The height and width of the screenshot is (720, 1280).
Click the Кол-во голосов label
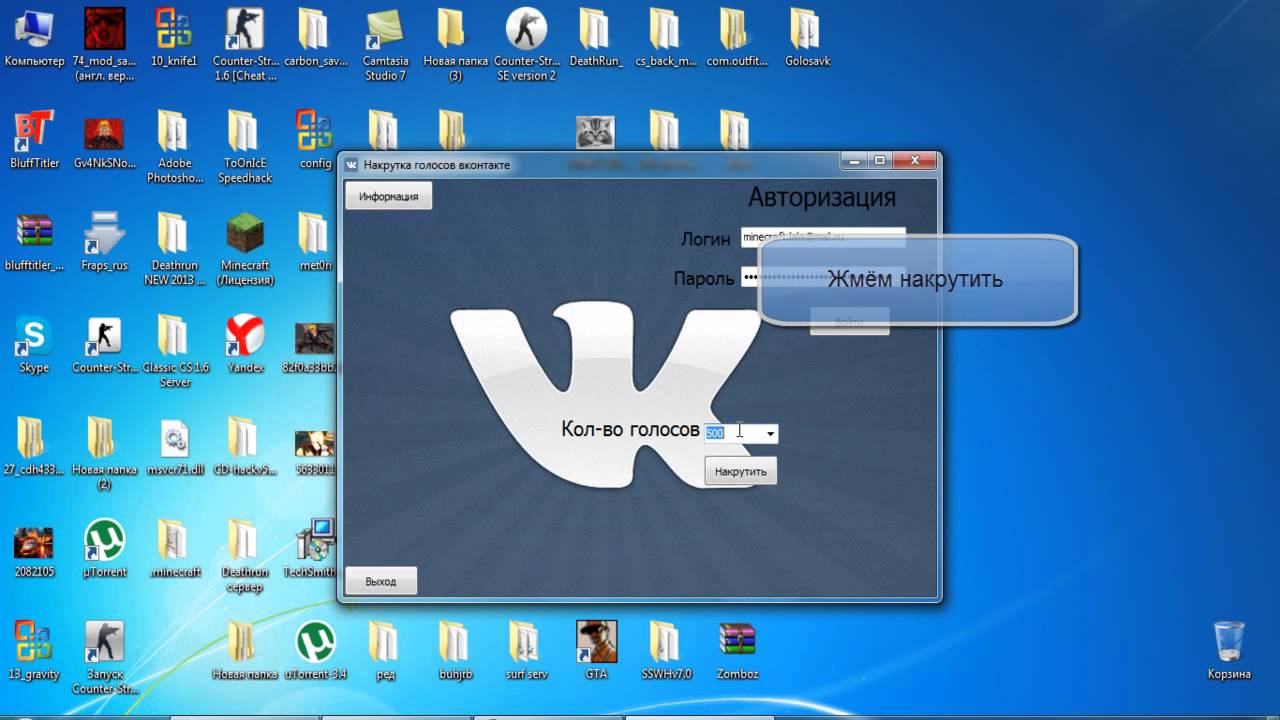(630, 429)
